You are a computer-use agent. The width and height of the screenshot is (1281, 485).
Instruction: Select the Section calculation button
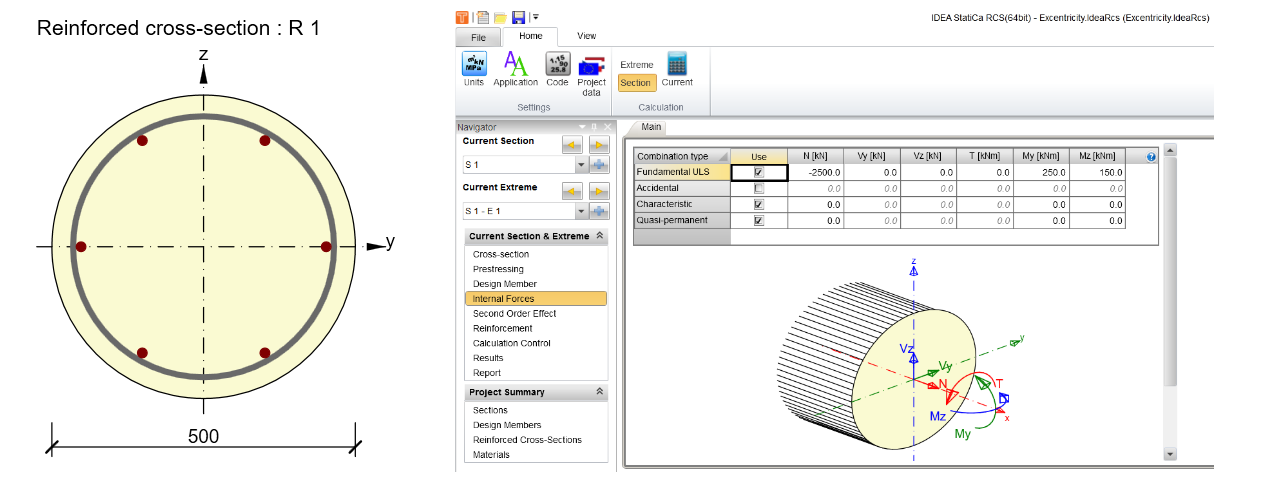coord(635,83)
